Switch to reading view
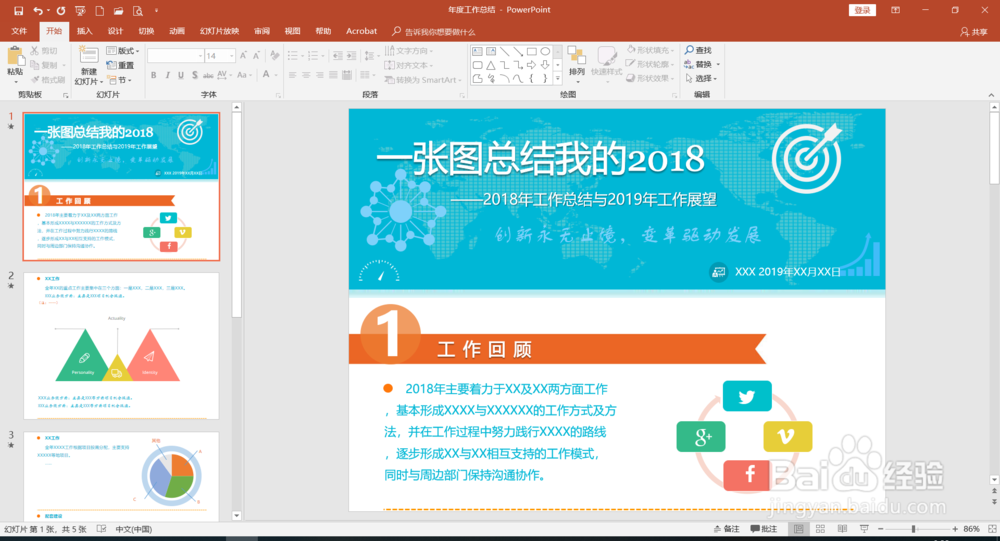 pyautogui.click(x=842, y=529)
